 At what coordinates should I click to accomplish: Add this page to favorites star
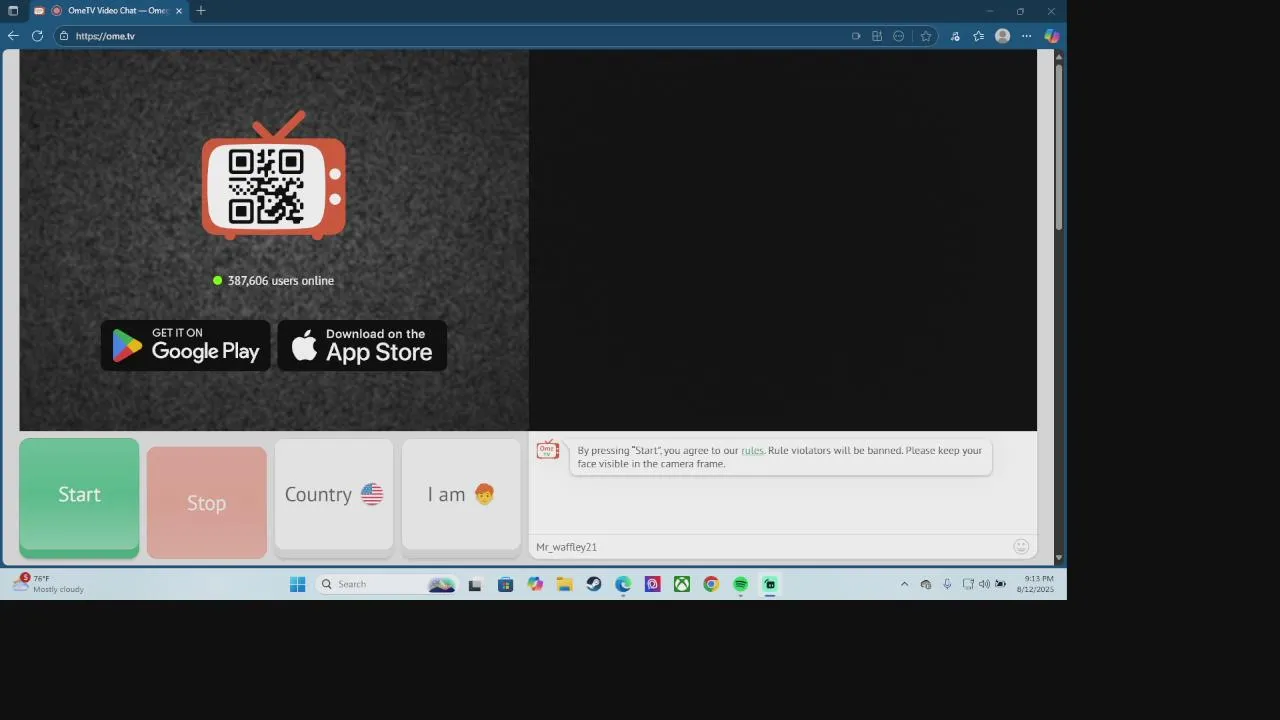[926, 36]
